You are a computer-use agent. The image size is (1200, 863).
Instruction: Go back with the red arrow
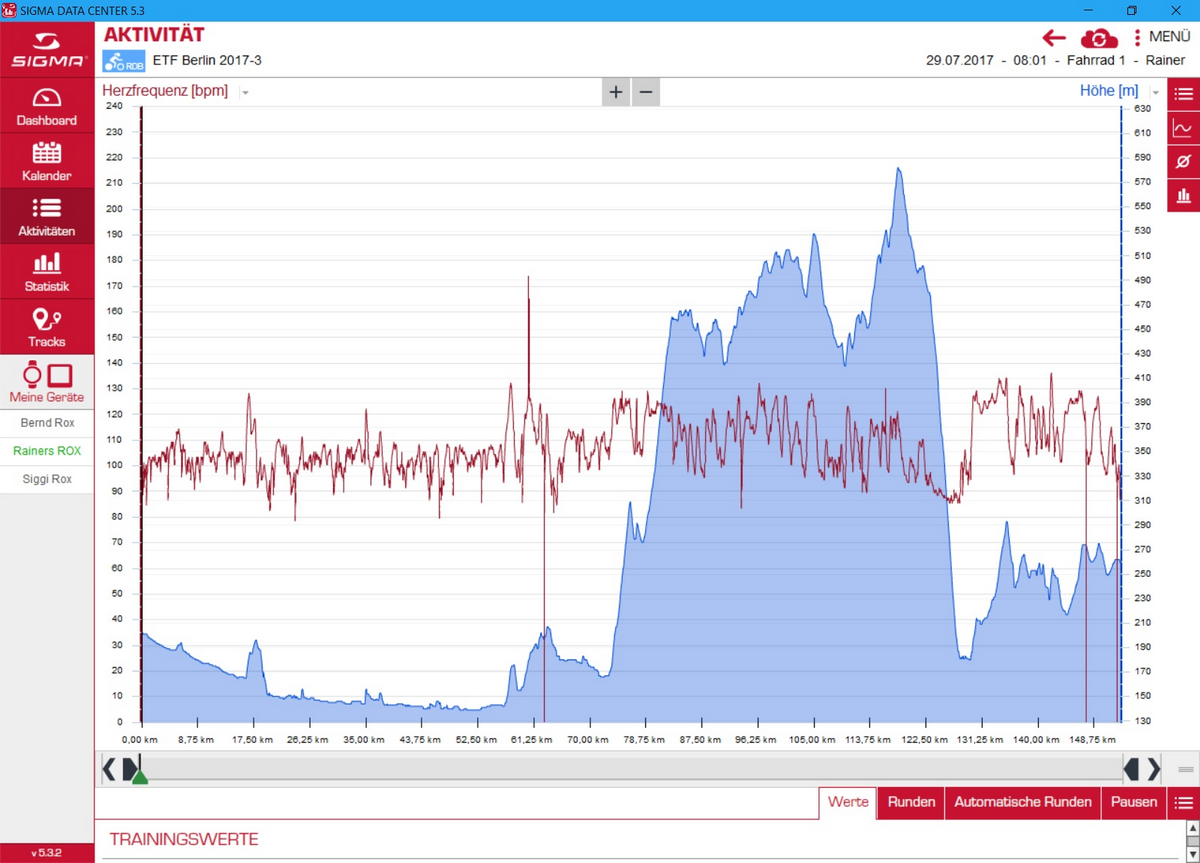[1054, 38]
